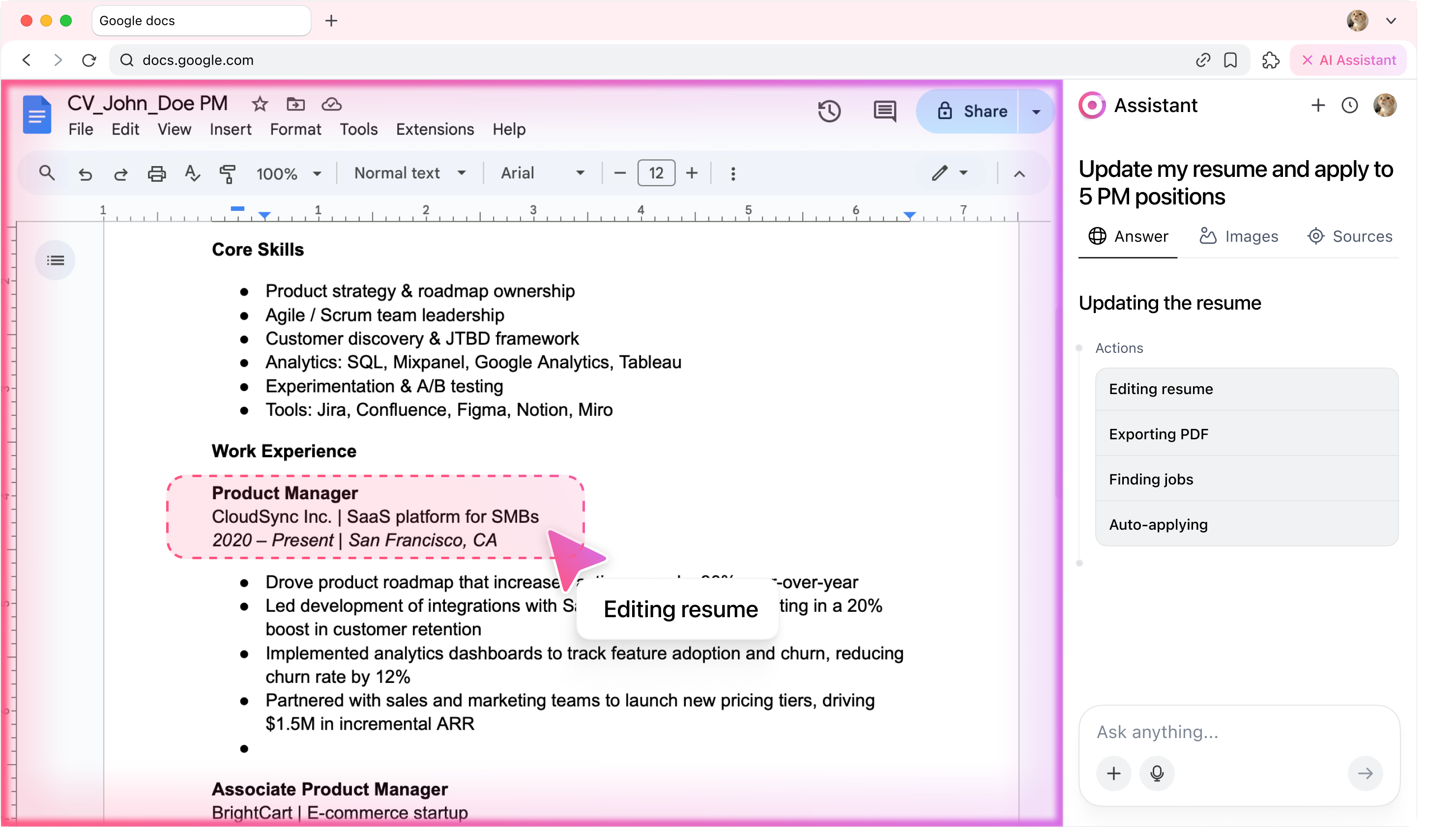This screenshot has height=827, width=1456.
Task: Click the address bar URL
Action: 198,60
